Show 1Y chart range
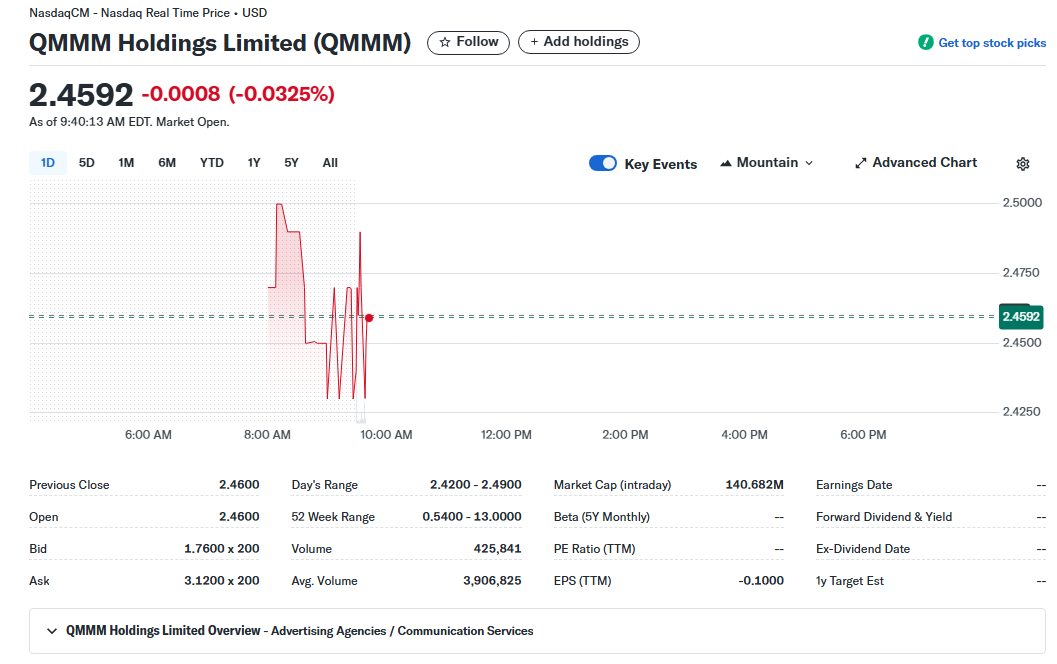The image size is (1057, 664). point(254,163)
